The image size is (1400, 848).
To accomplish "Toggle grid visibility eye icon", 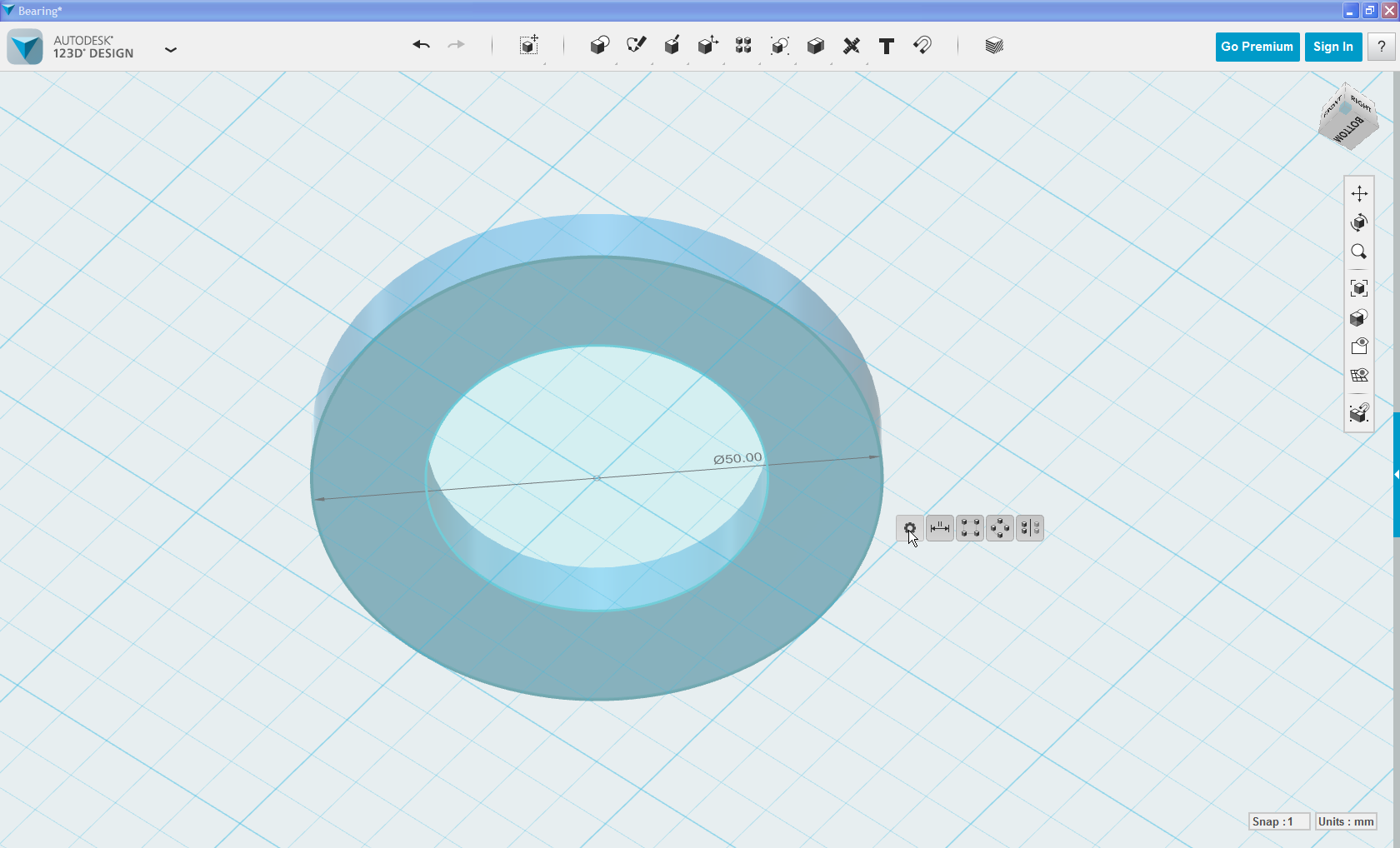I will 1359,375.
